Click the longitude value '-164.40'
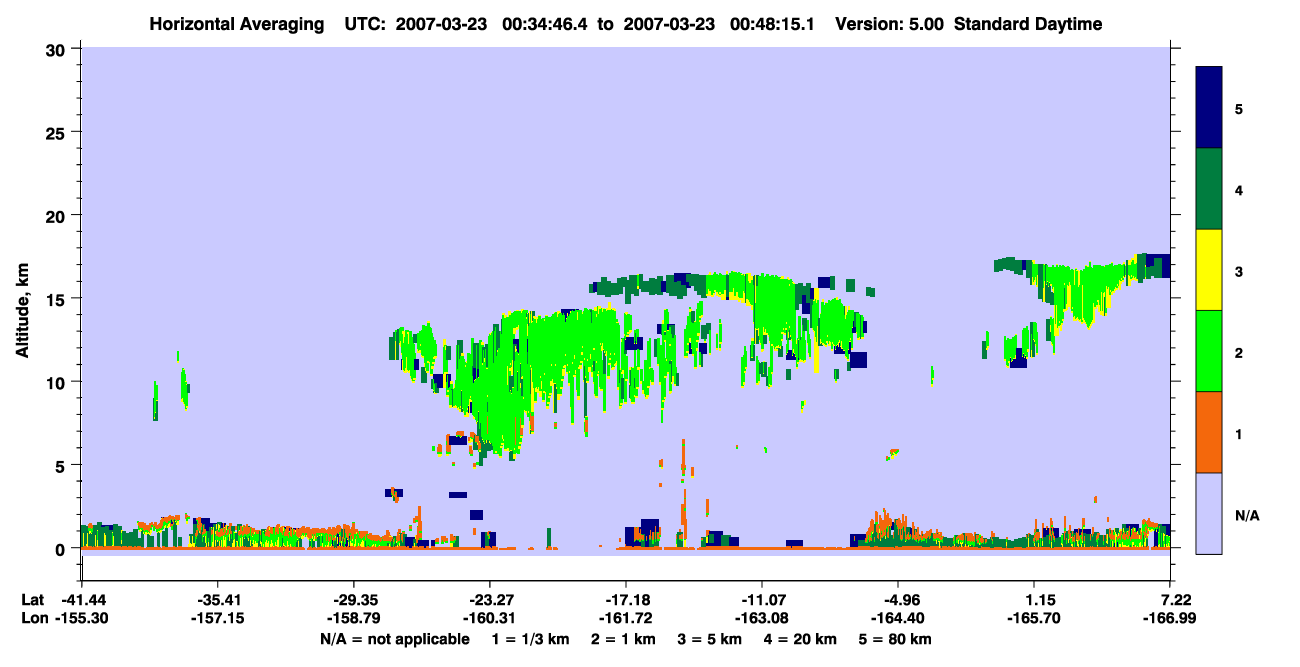The image size is (1300, 667). (898, 619)
